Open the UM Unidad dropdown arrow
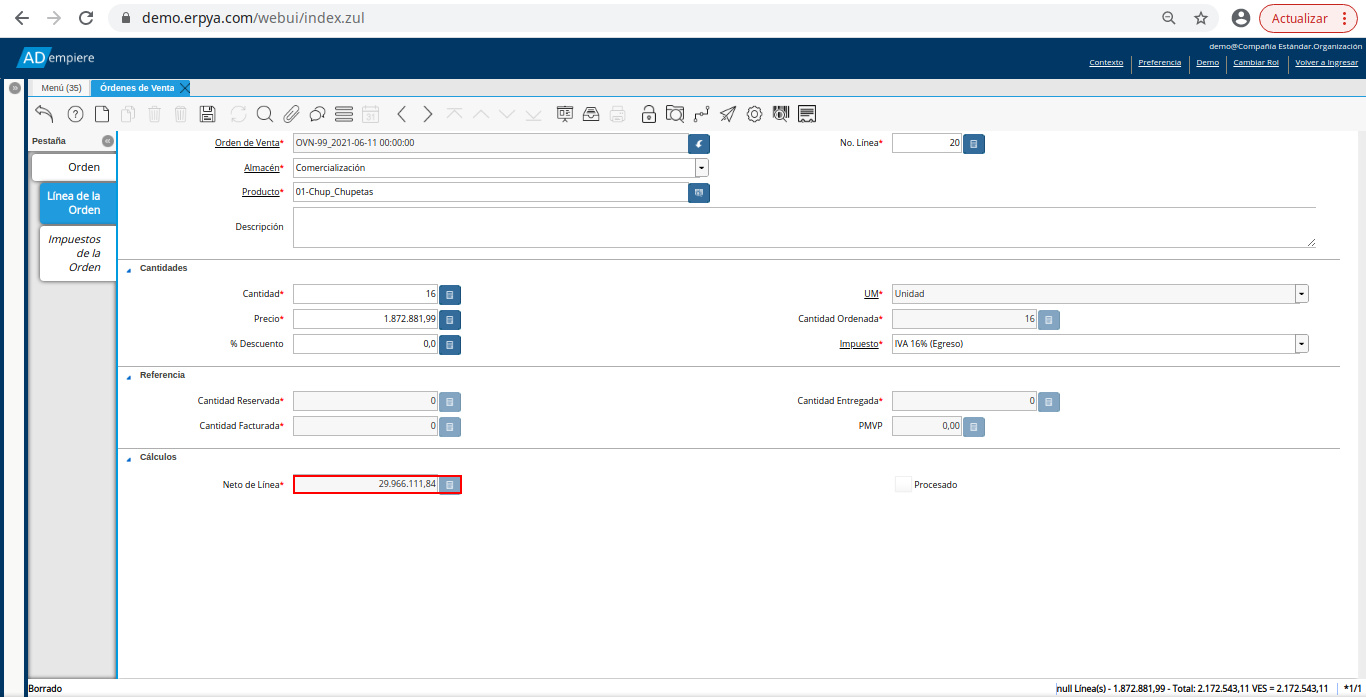This screenshot has width=1366, height=697. tap(1302, 294)
